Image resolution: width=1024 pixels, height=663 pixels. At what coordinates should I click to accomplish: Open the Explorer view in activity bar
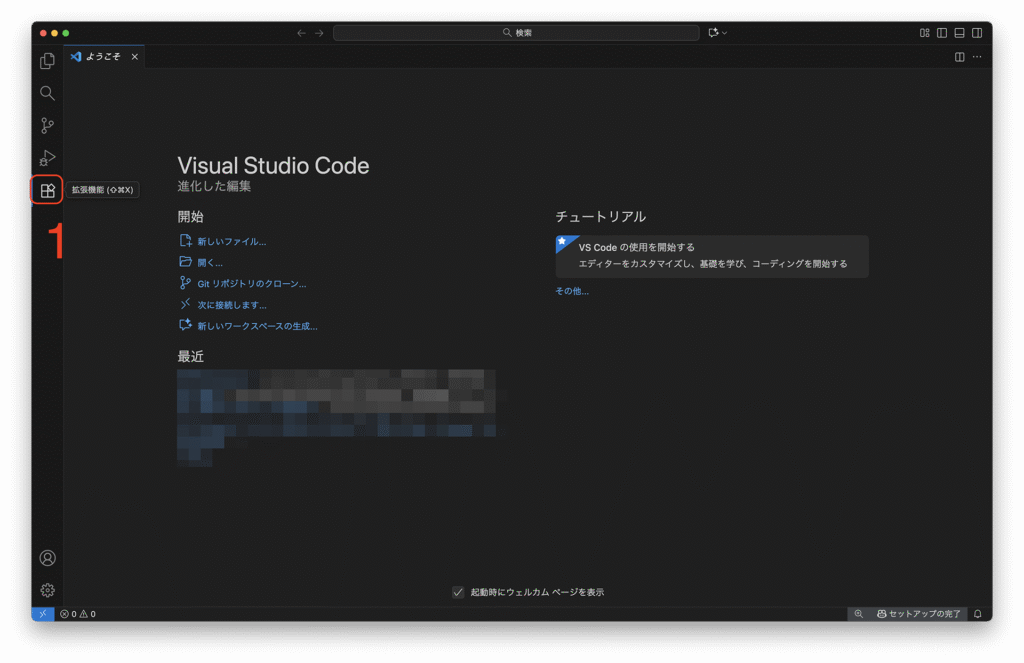47,61
